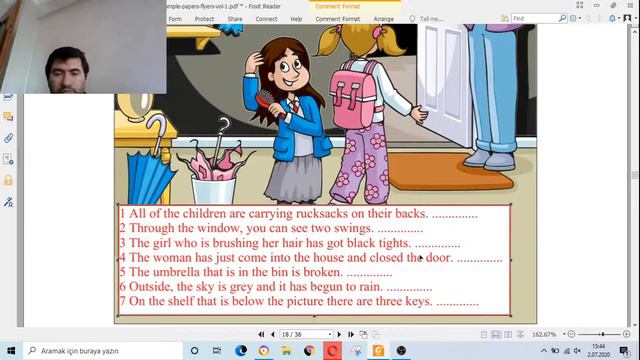
Task: Open the search folder icon beside Find
Action: tap(505, 18)
